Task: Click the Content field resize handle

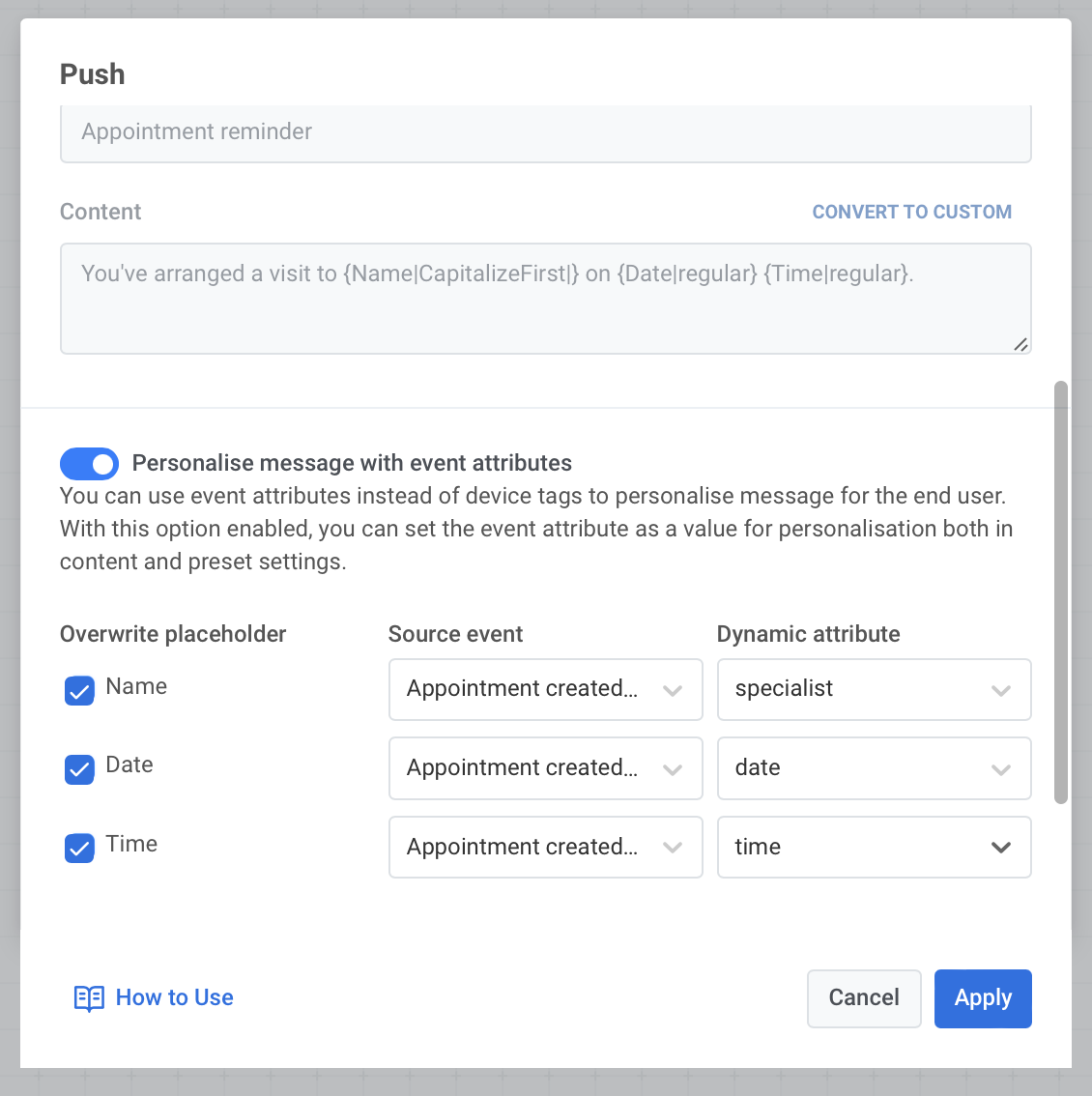Action: coord(1020,344)
